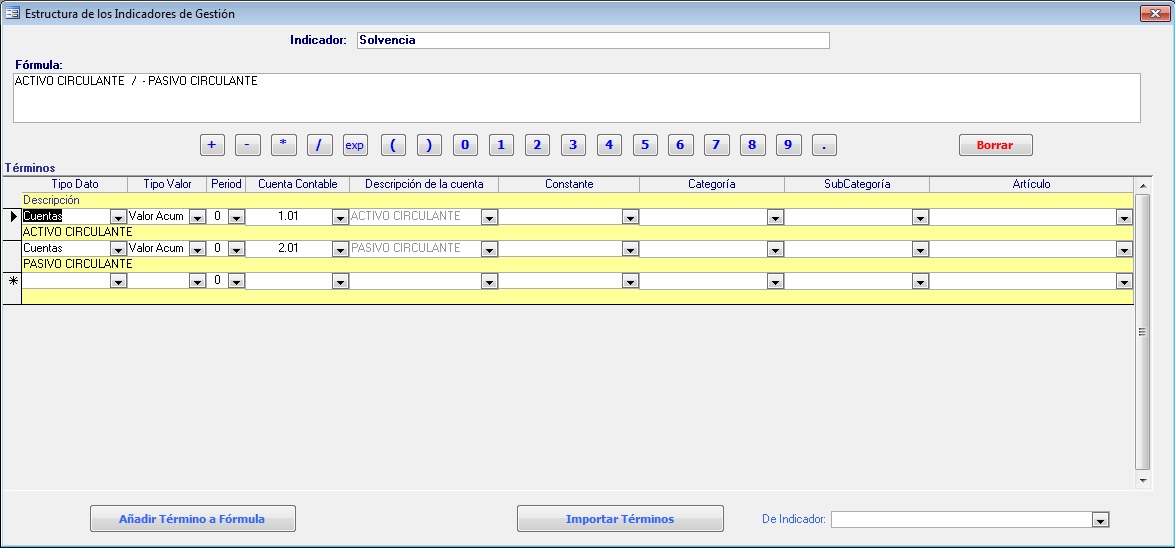Image resolution: width=1175 pixels, height=548 pixels.
Task: Click the Términos vertical scrollbar thumb
Action: click(1143, 331)
